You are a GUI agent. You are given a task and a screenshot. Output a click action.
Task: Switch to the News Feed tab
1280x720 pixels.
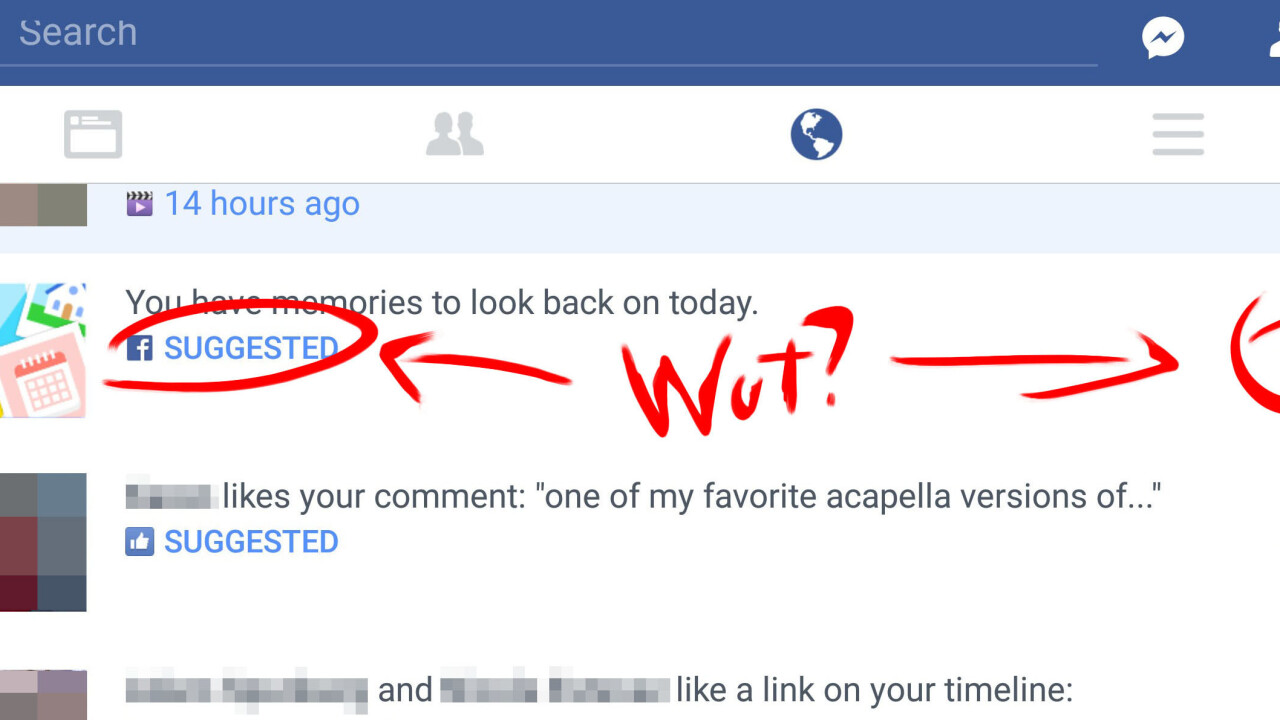point(93,134)
